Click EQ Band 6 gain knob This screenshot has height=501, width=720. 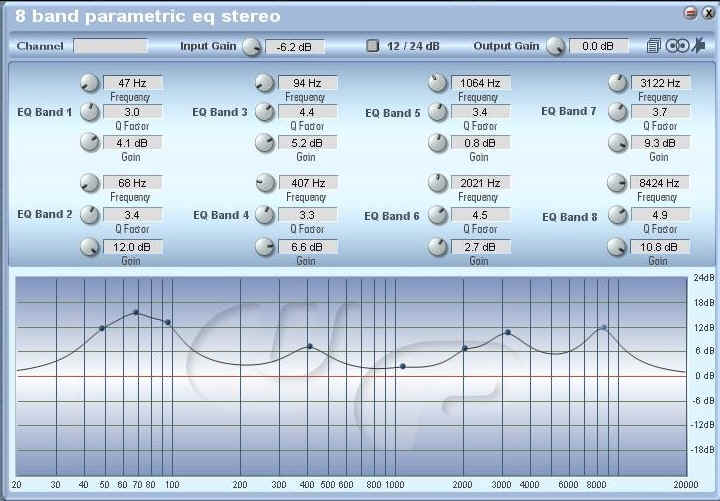pos(438,247)
